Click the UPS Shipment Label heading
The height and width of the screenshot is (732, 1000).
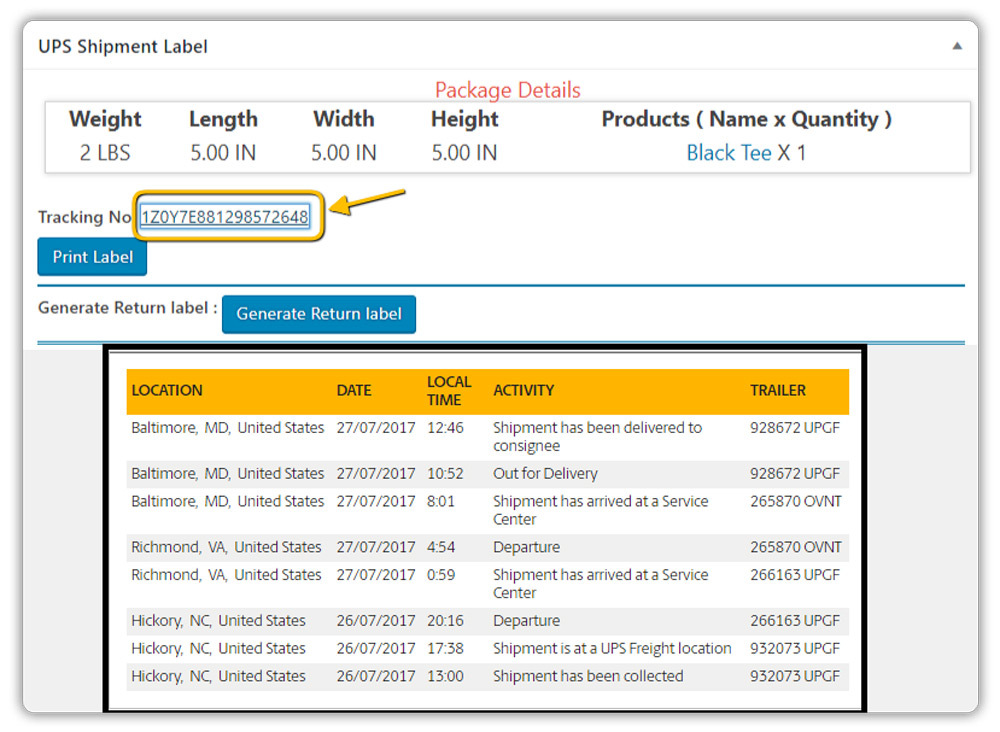point(123,47)
